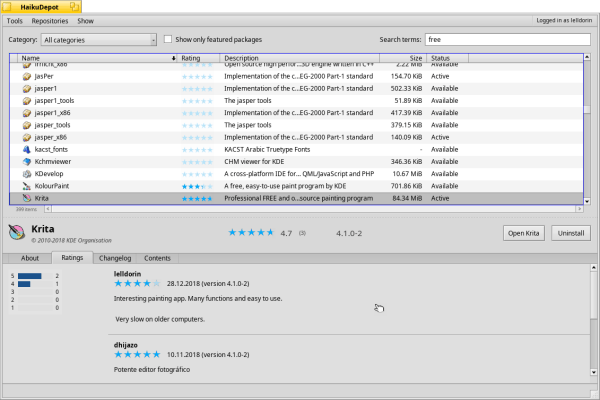This screenshot has height=400, width=600.
Task: Click the Search terms input field
Action: pyautogui.click(x=505, y=40)
